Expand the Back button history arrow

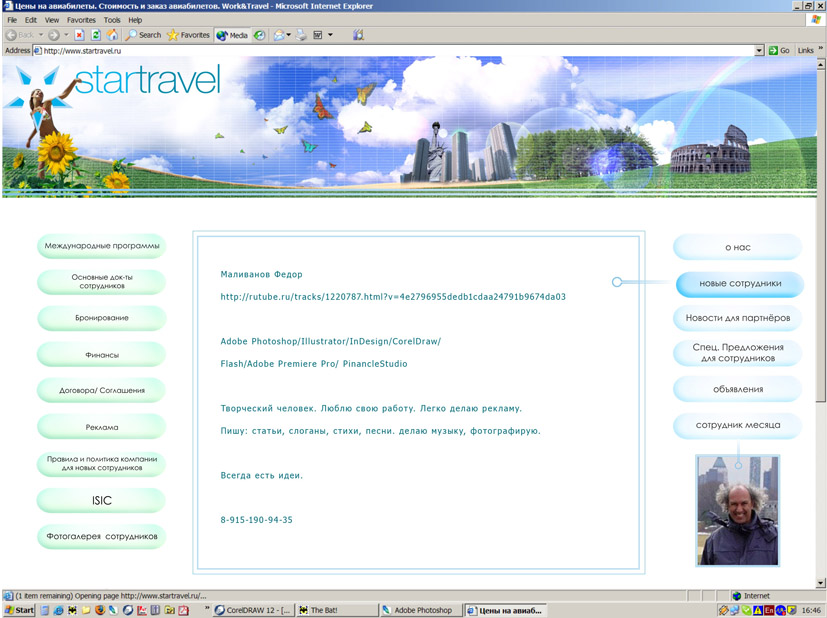pos(41,35)
